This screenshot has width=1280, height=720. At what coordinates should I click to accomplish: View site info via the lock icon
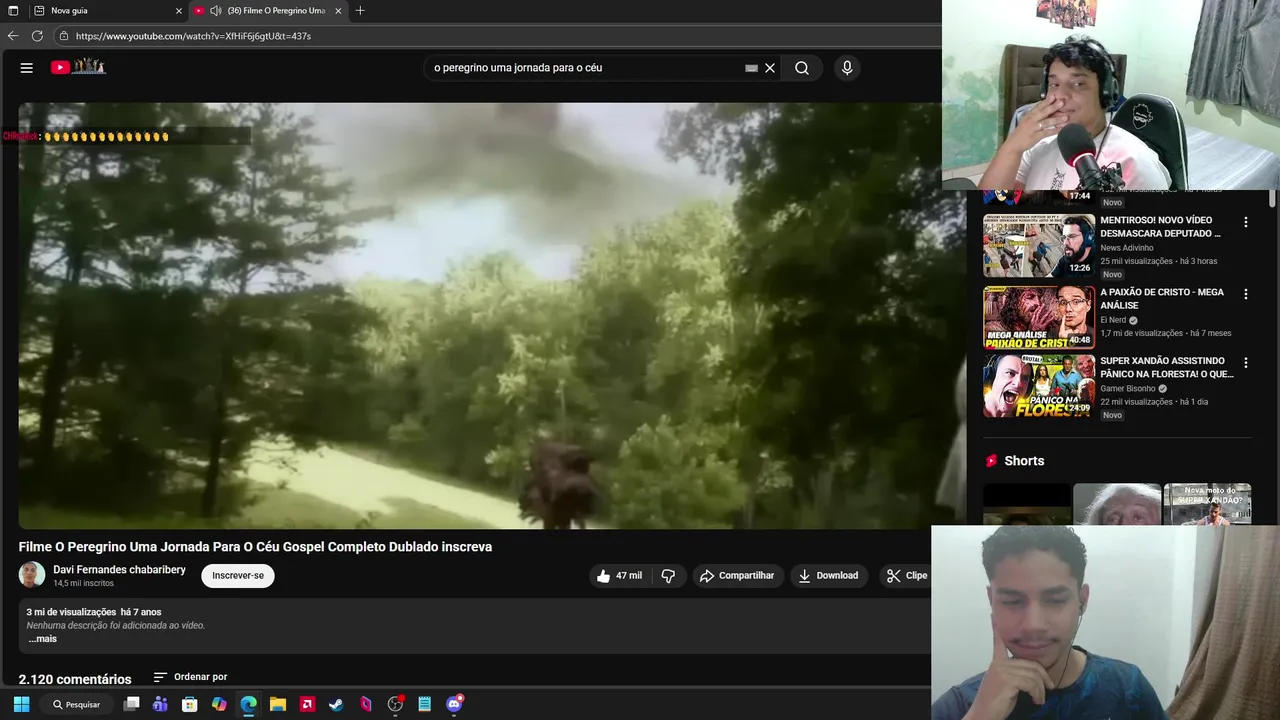click(x=64, y=36)
